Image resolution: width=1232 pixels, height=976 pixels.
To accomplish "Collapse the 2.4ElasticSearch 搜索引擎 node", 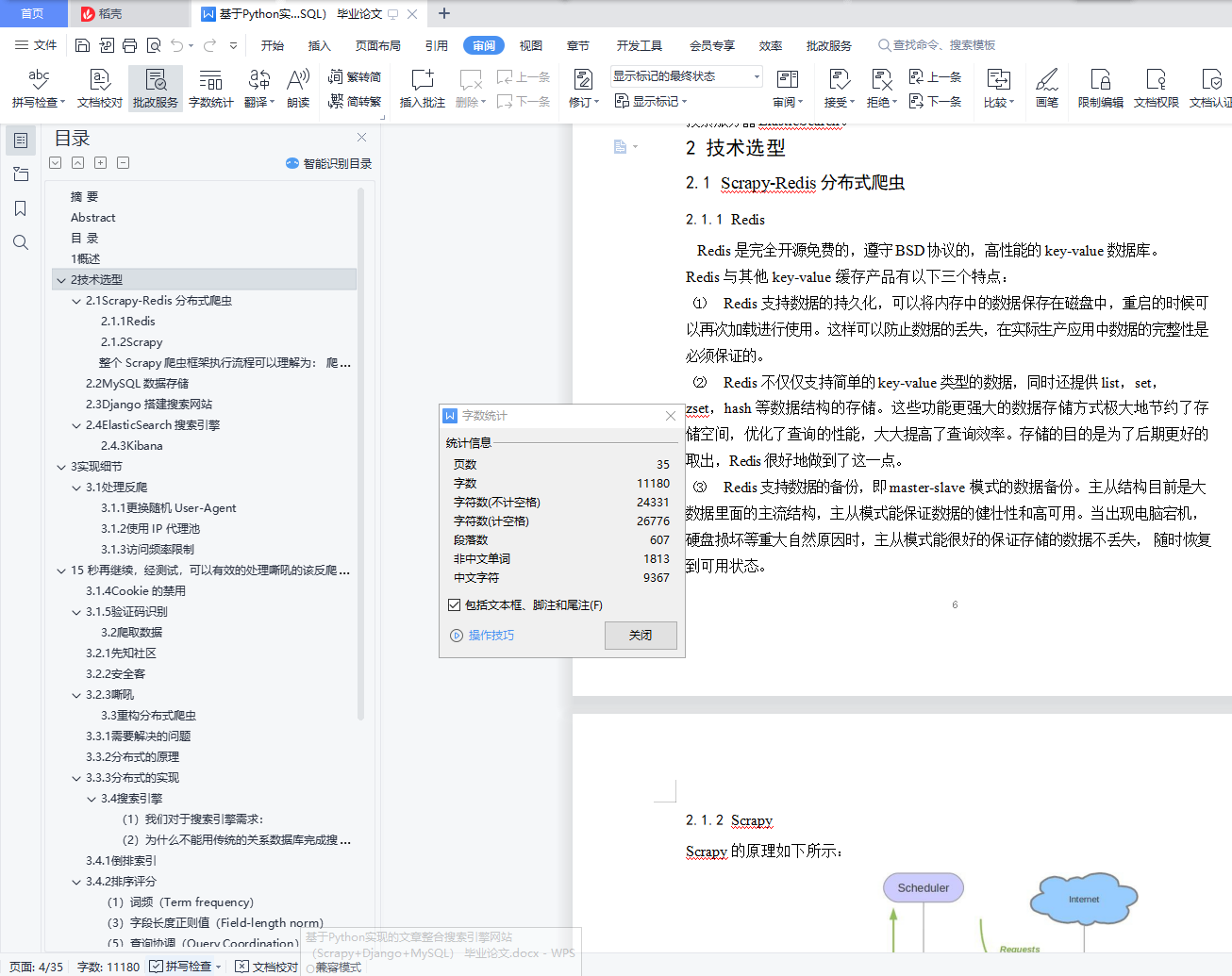I will 76,425.
